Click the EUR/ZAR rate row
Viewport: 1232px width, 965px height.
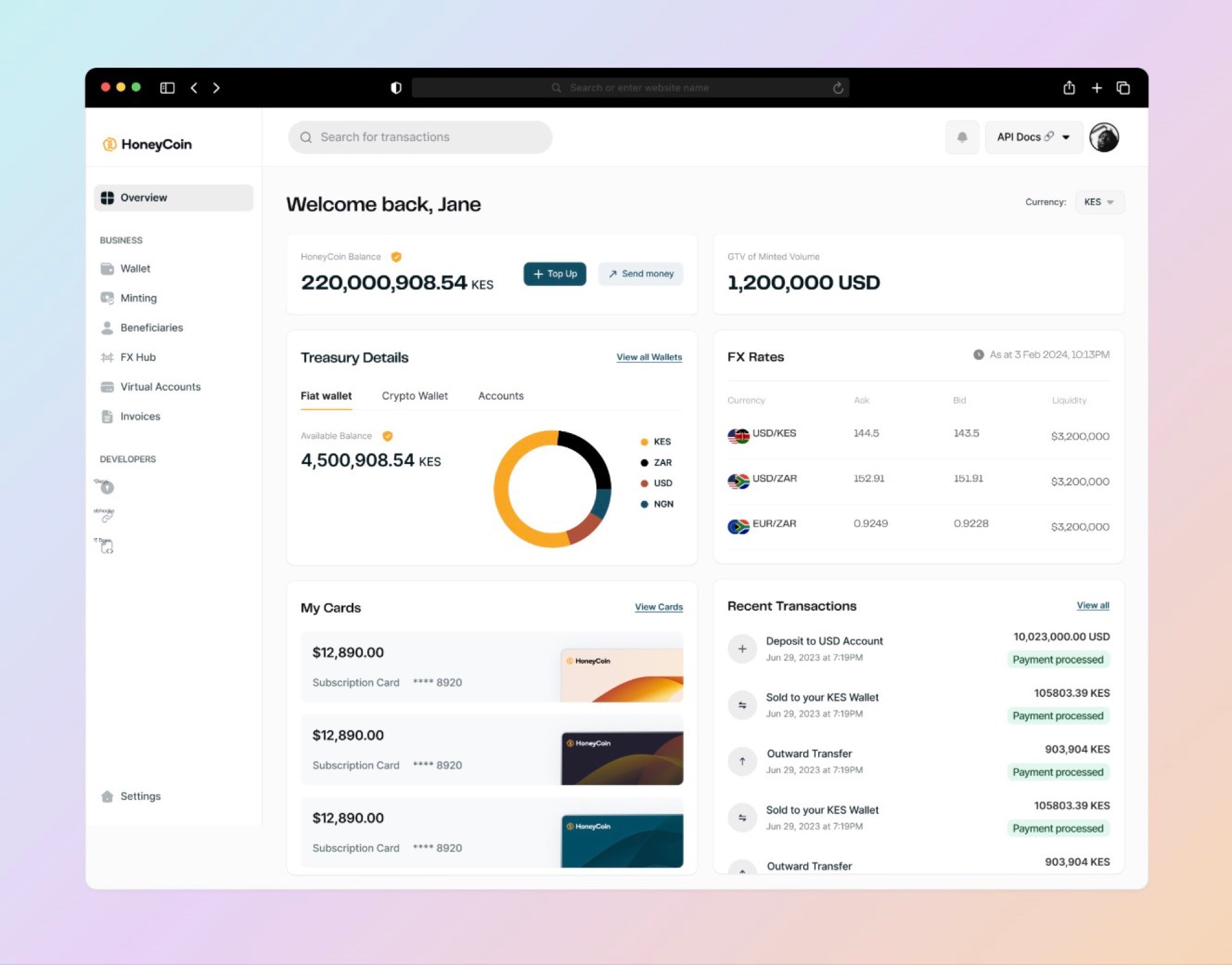pos(918,526)
